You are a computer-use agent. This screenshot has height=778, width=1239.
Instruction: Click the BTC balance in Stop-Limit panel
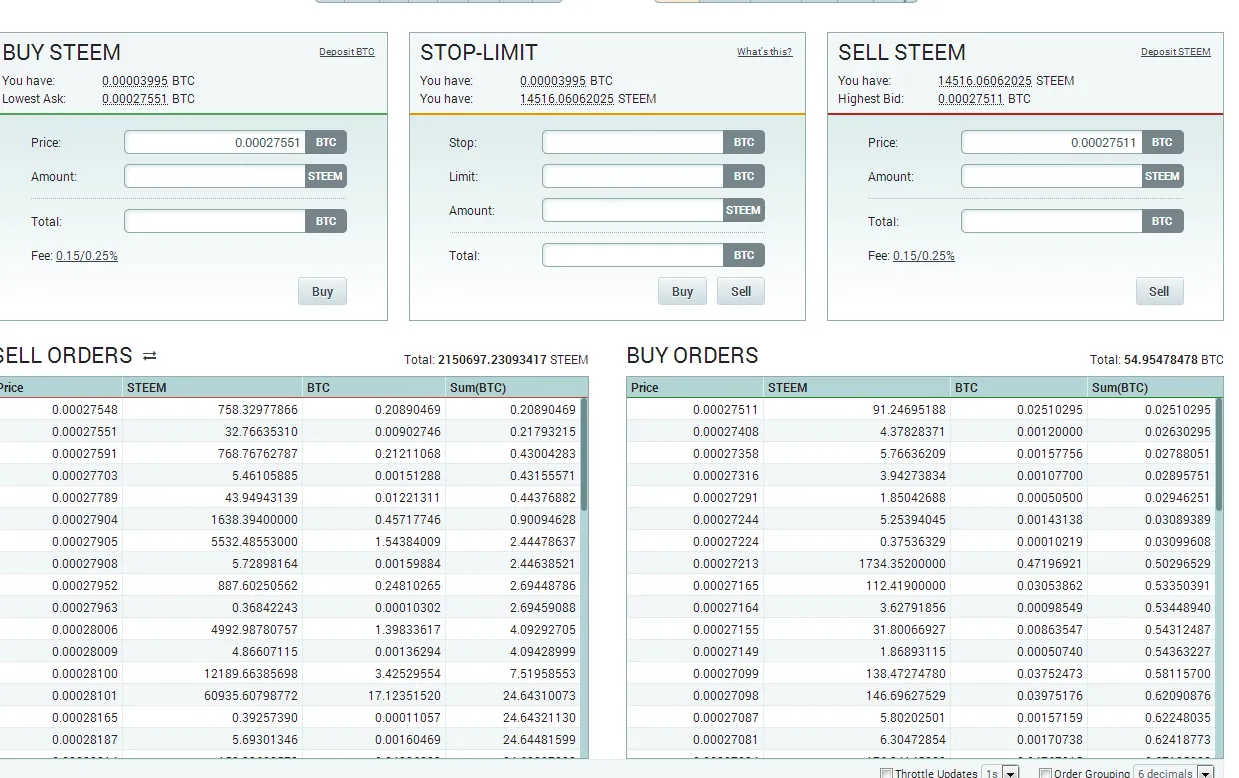click(553, 81)
